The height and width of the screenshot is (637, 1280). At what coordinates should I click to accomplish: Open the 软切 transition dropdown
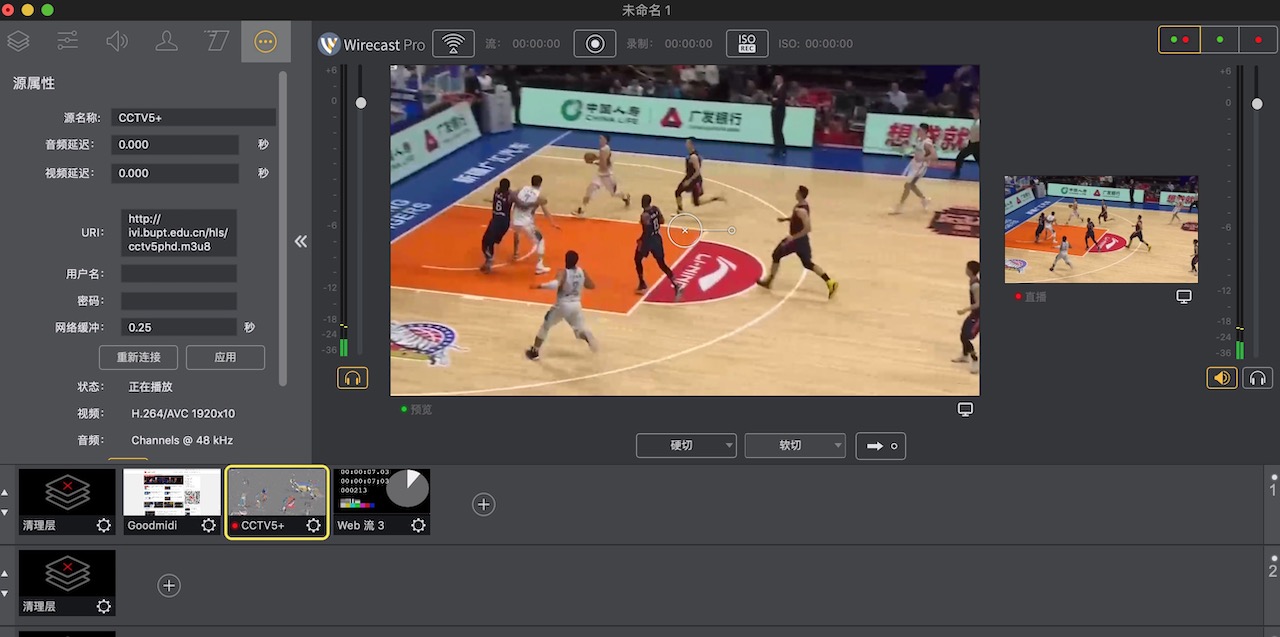coord(795,445)
